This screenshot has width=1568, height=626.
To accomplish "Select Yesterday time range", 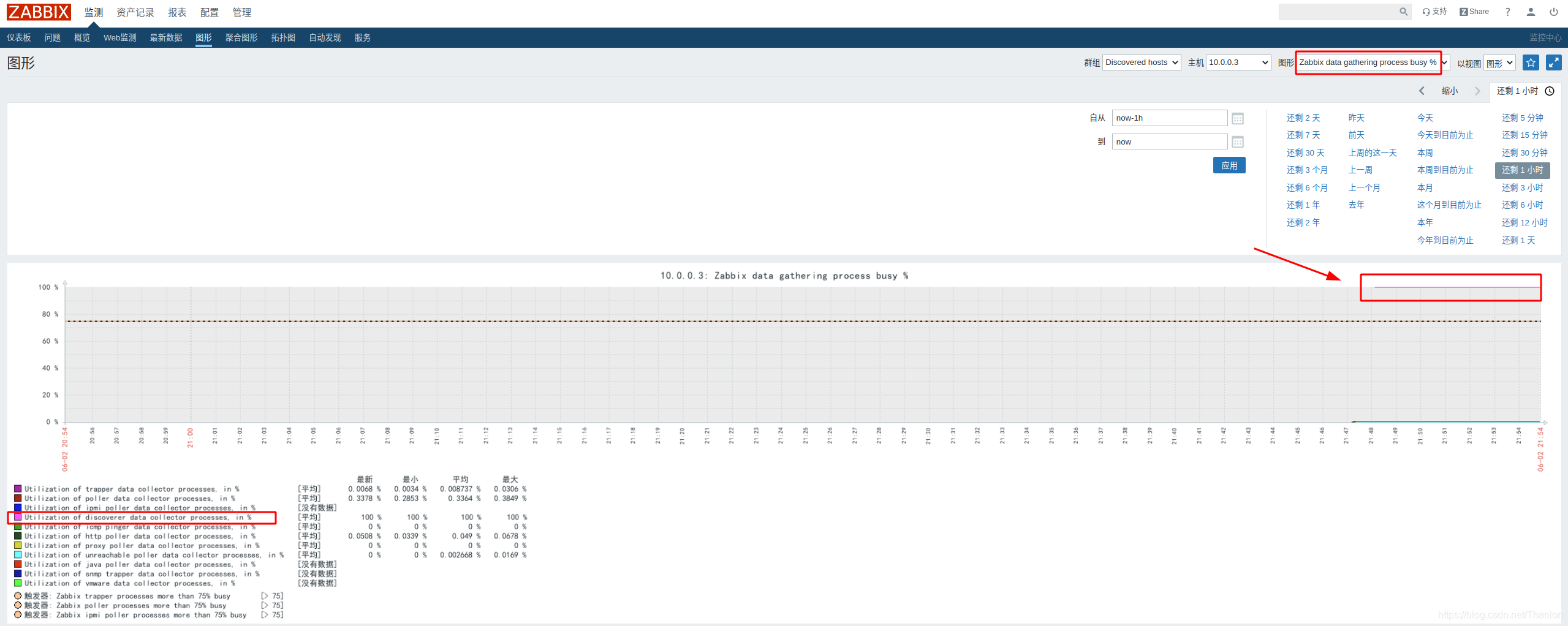I will (x=1357, y=118).
